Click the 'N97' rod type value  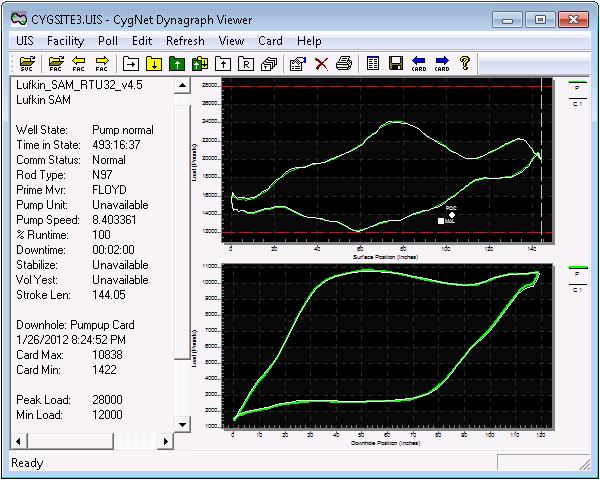[x=102, y=175]
